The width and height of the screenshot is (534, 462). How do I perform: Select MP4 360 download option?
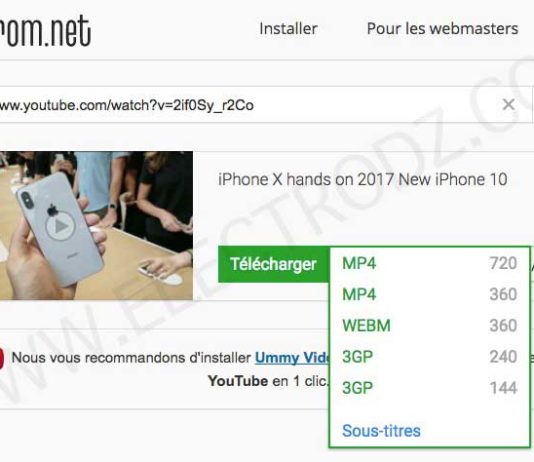click(x=429, y=294)
